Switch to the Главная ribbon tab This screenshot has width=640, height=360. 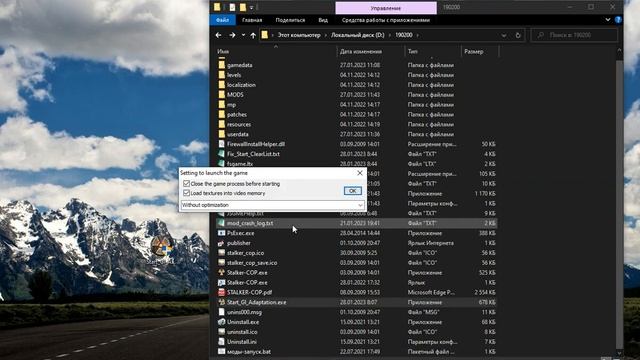(x=252, y=20)
